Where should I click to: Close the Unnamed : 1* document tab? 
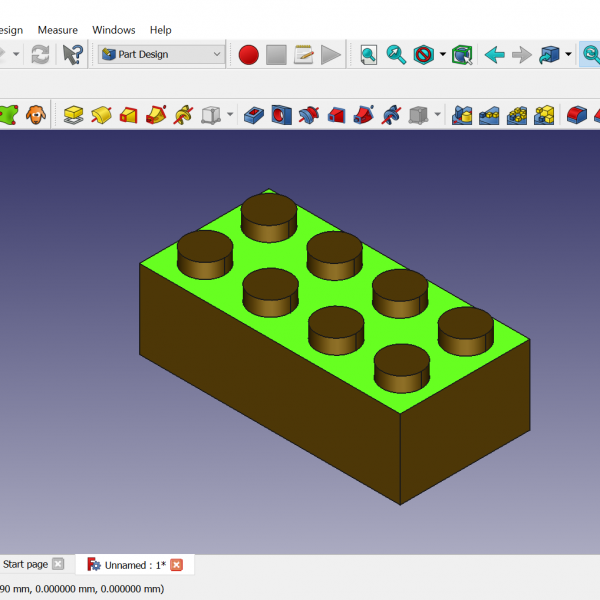tap(177, 565)
